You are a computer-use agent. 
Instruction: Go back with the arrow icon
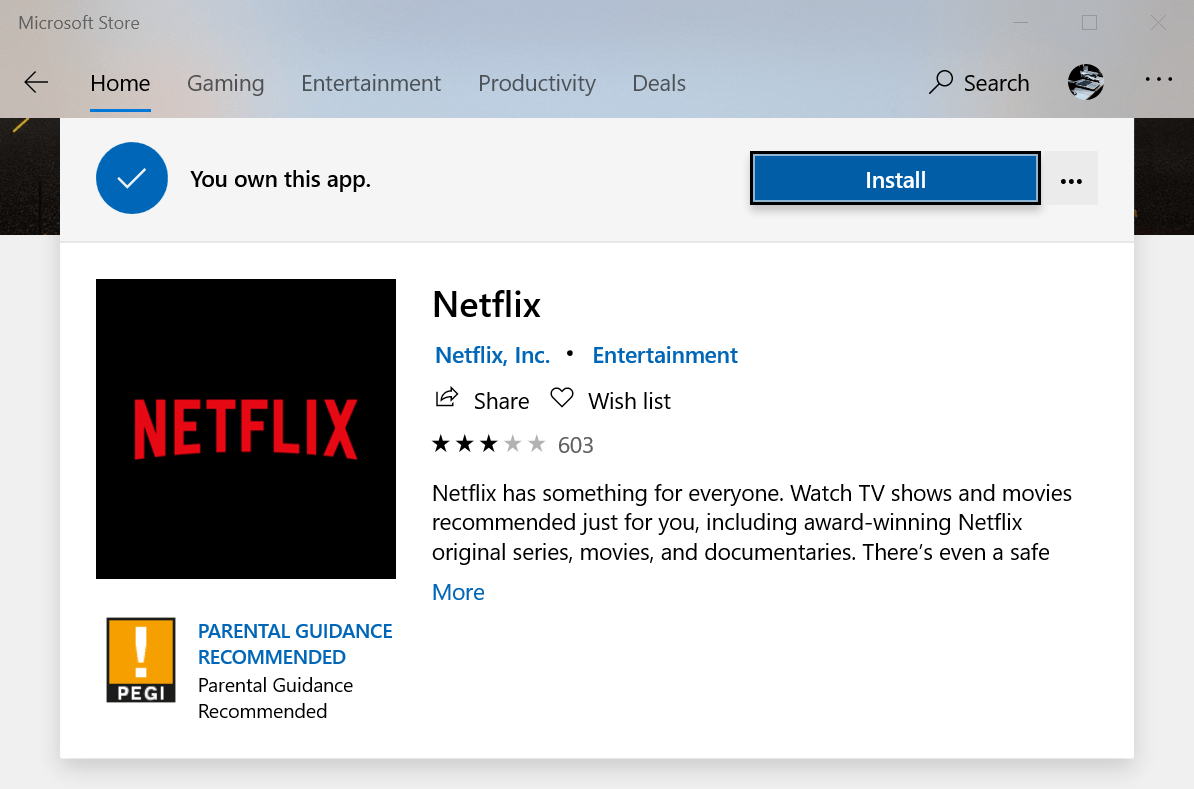pos(36,82)
